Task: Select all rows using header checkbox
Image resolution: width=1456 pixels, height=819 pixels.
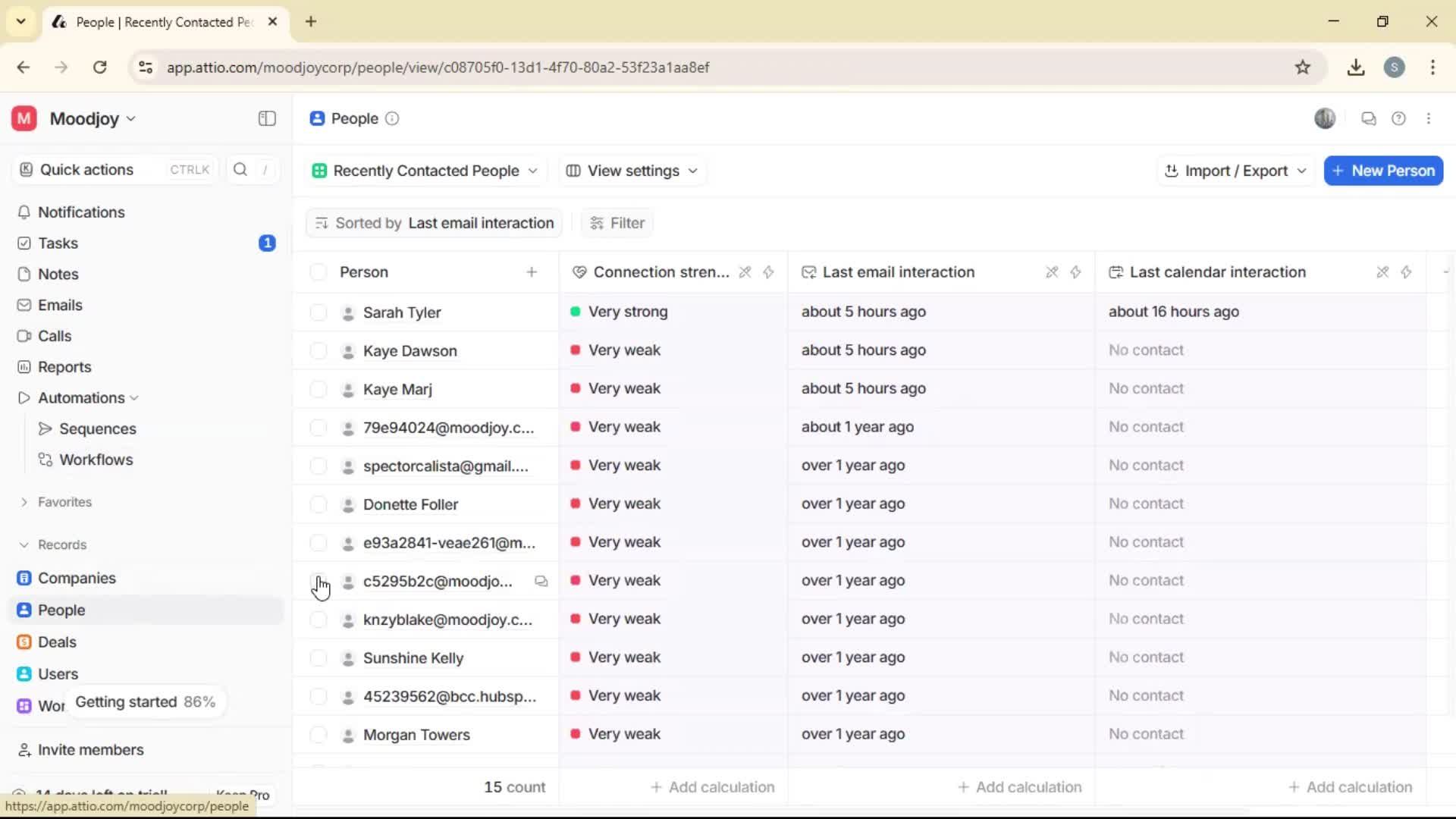Action: [318, 271]
